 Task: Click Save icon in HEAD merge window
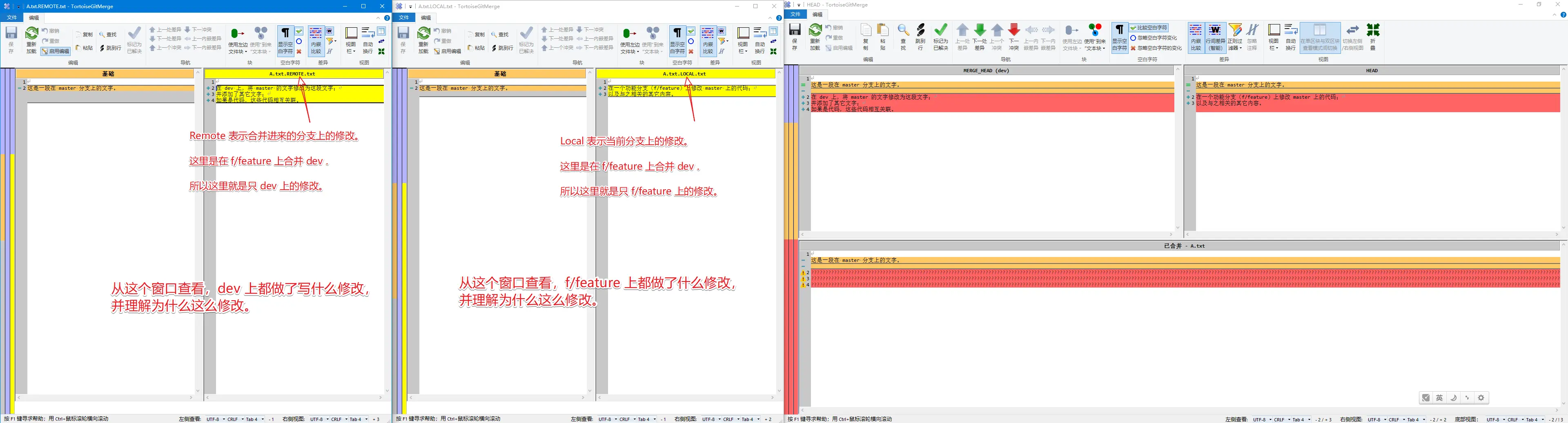795,36
